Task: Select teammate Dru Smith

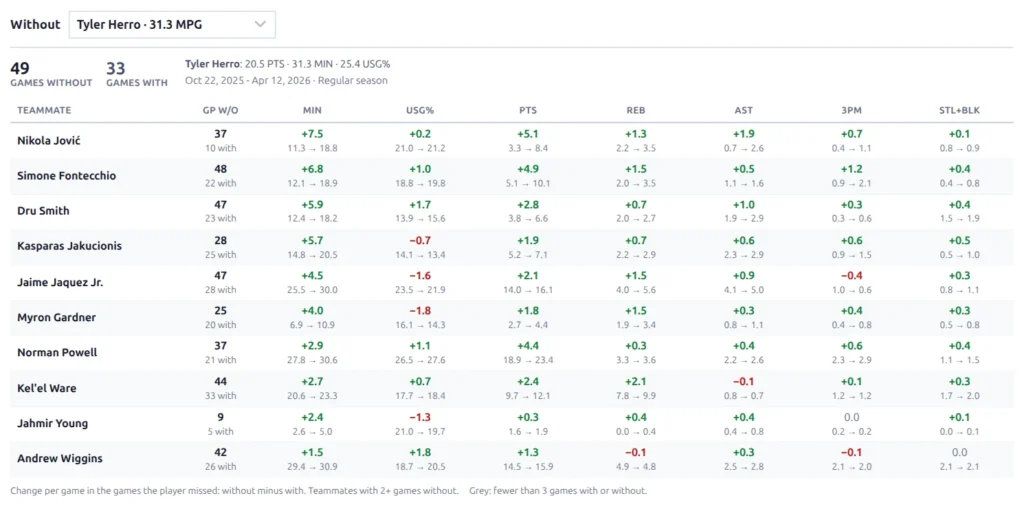Action: click(x=43, y=211)
